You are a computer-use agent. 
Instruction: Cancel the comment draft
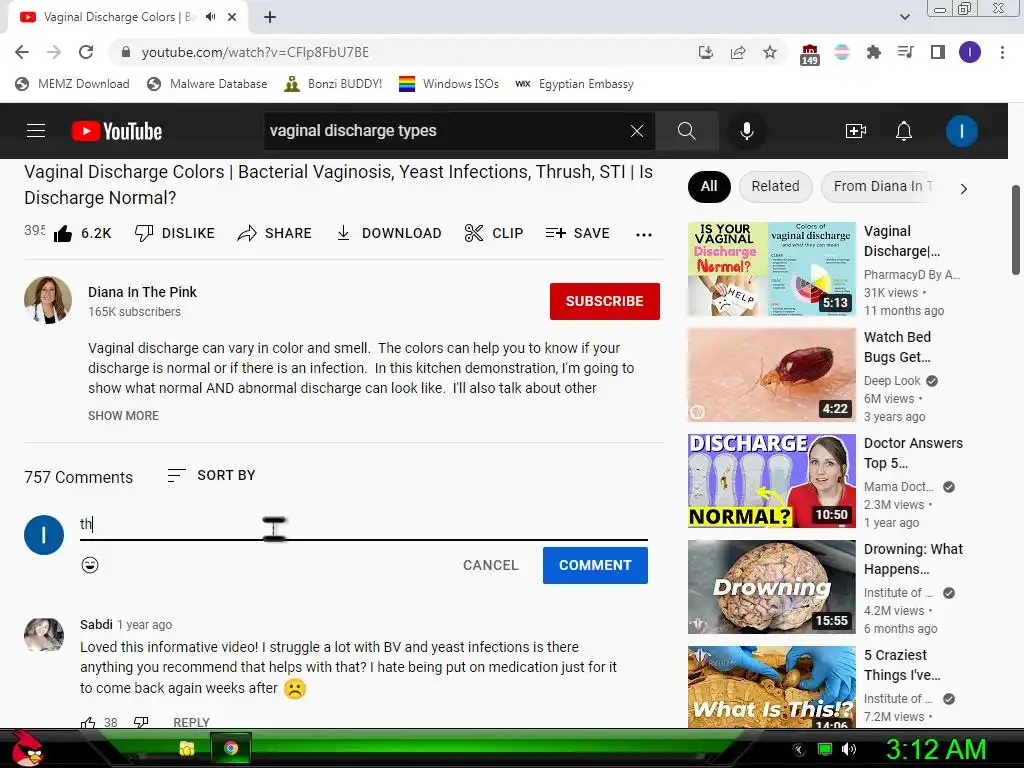(x=490, y=566)
